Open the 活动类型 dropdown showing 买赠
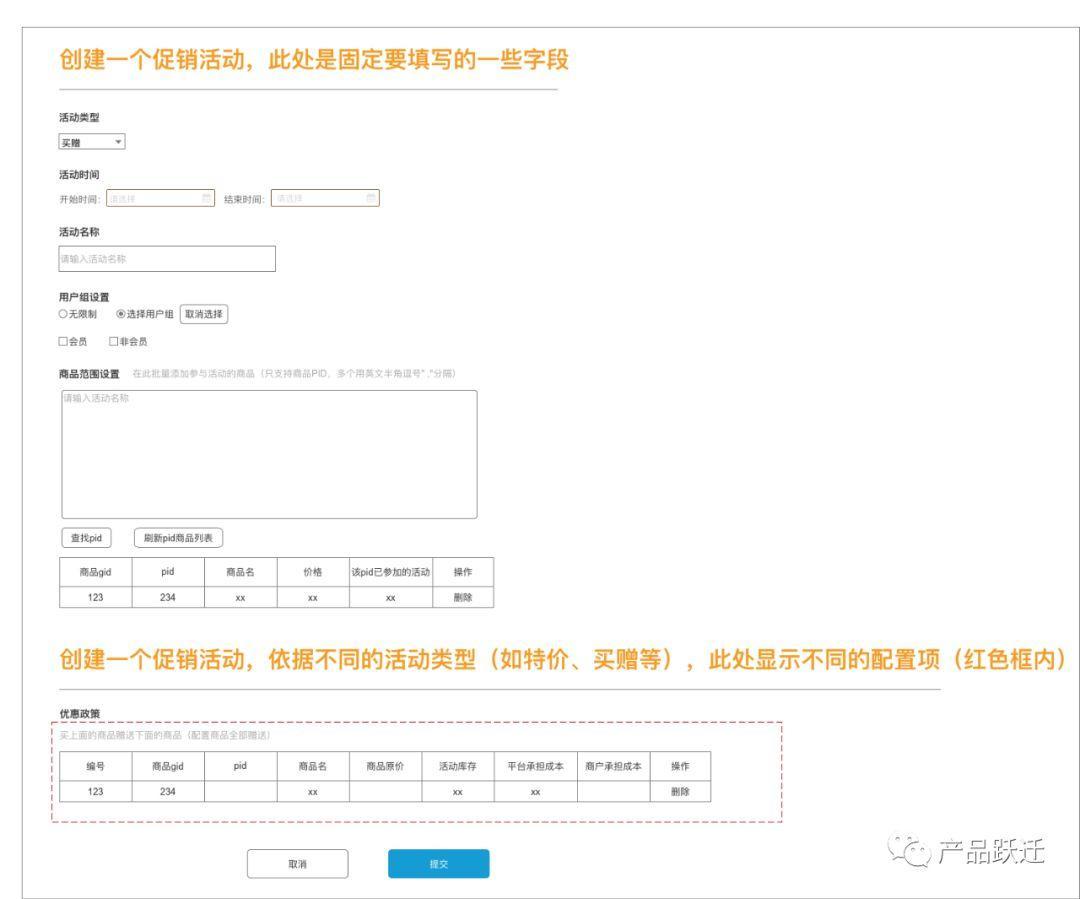 click(x=92, y=142)
